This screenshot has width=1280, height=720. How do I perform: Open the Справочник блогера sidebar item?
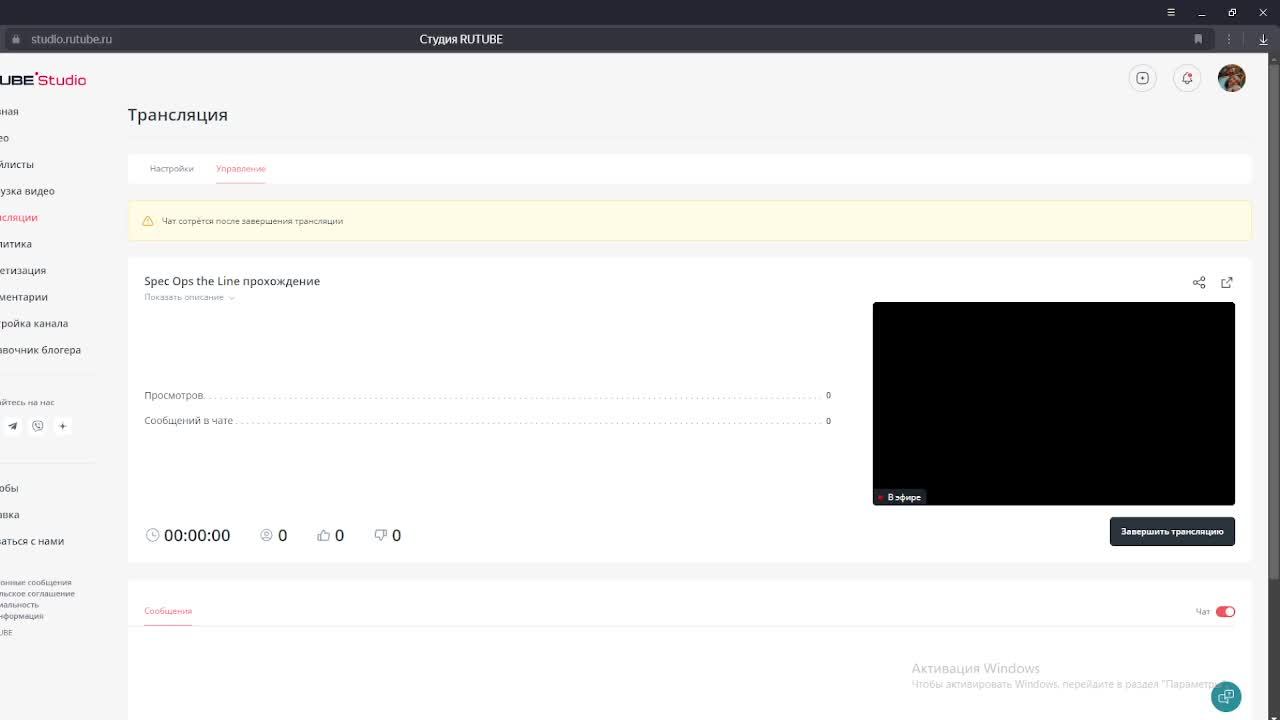coord(40,350)
